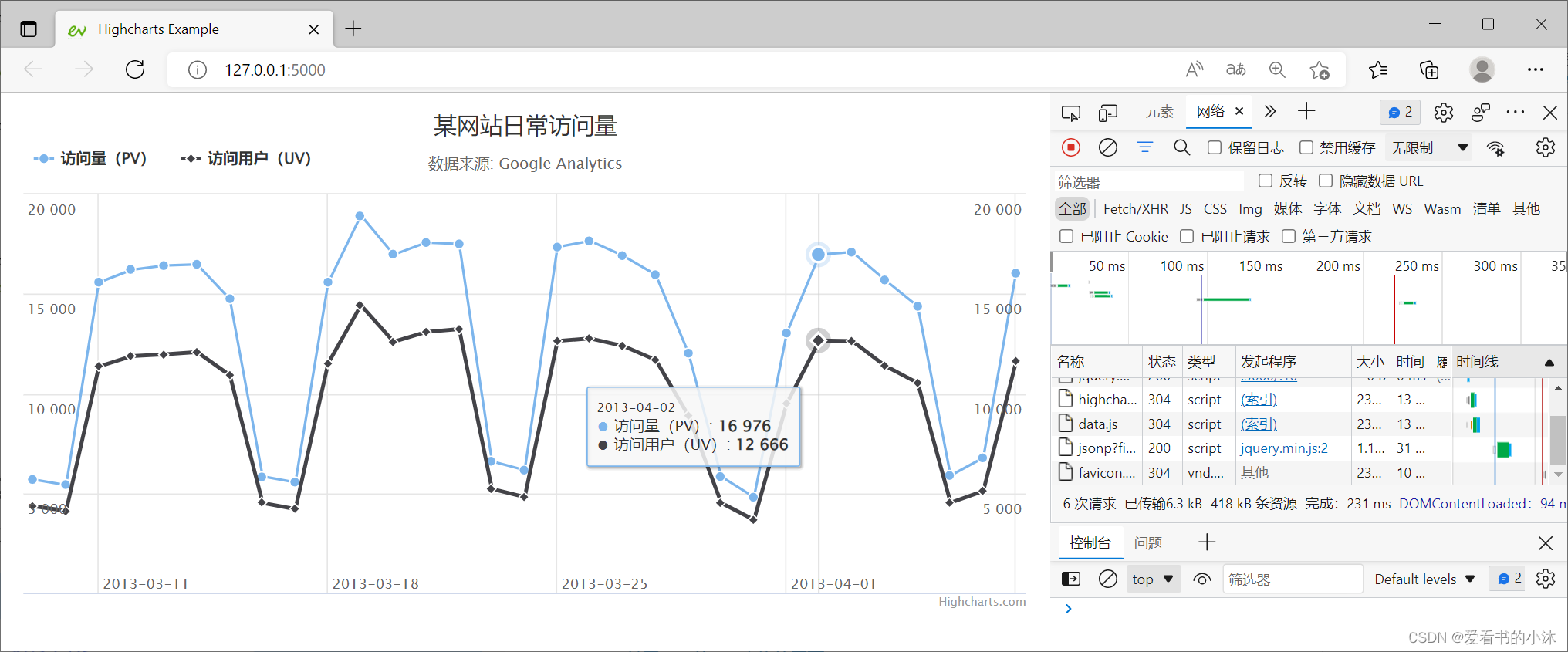
Task: Click the 筛选器 network filter input
Action: pos(1149,182)
